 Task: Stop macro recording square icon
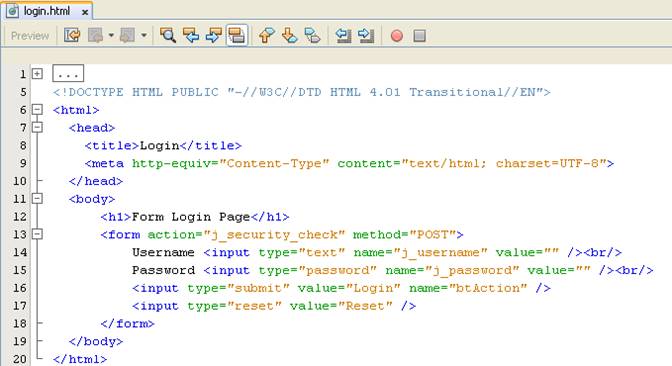click(420, 36)
